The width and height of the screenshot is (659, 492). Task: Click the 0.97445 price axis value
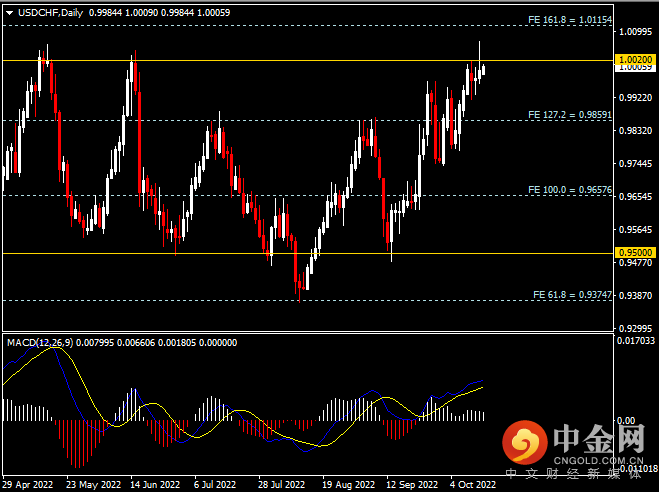click(x=636, y=164)
